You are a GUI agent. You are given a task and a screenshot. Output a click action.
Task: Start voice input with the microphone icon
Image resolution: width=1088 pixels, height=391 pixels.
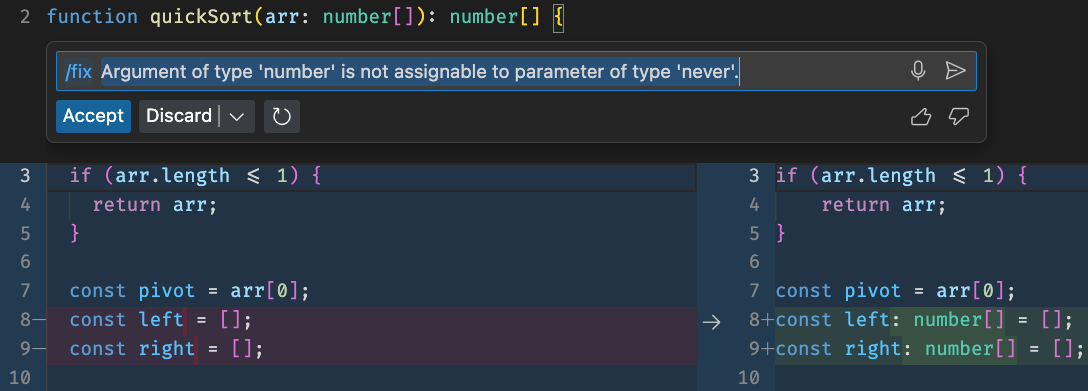[x=918, y=71]
